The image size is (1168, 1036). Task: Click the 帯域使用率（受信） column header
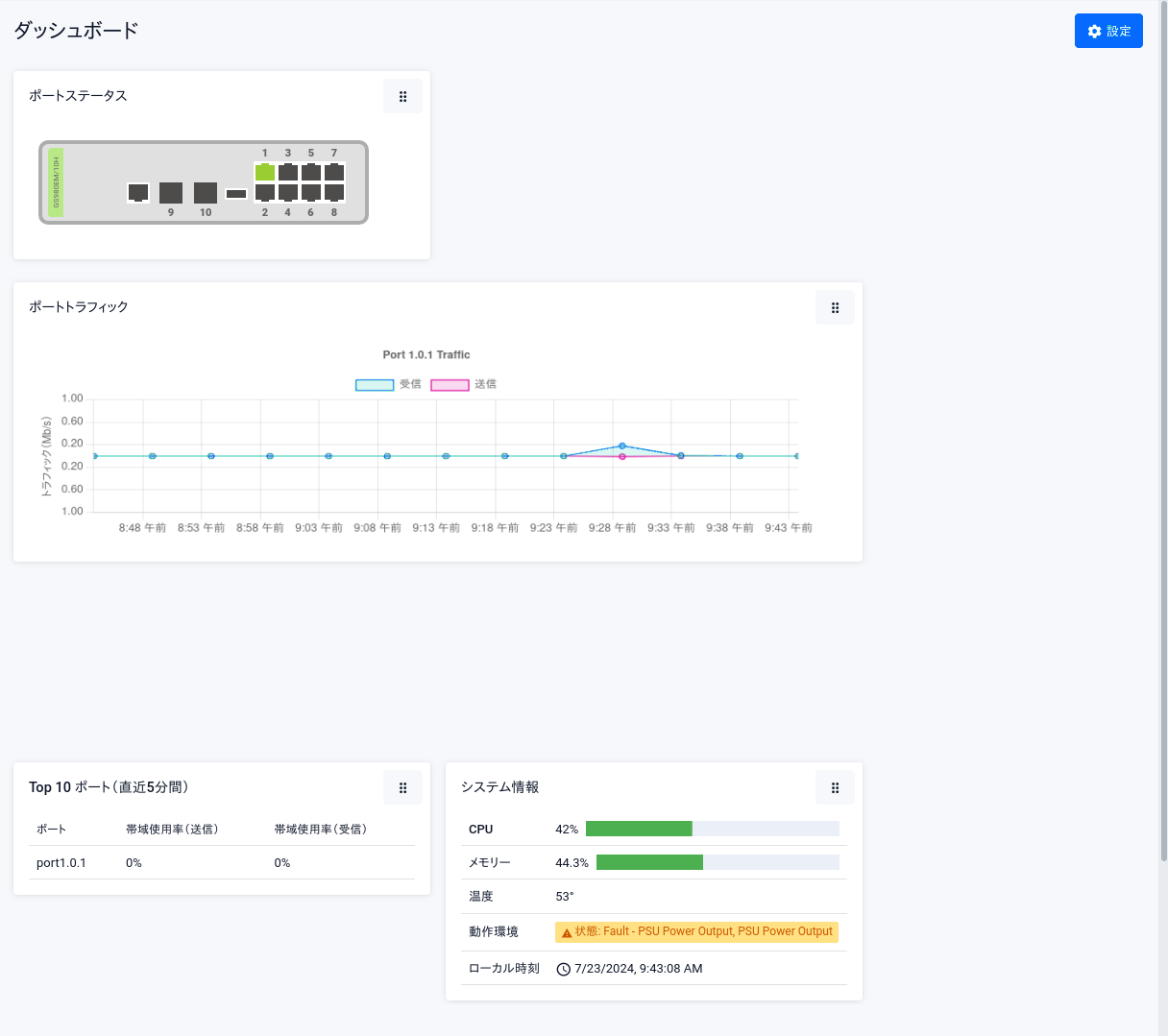tap(321, 830)
